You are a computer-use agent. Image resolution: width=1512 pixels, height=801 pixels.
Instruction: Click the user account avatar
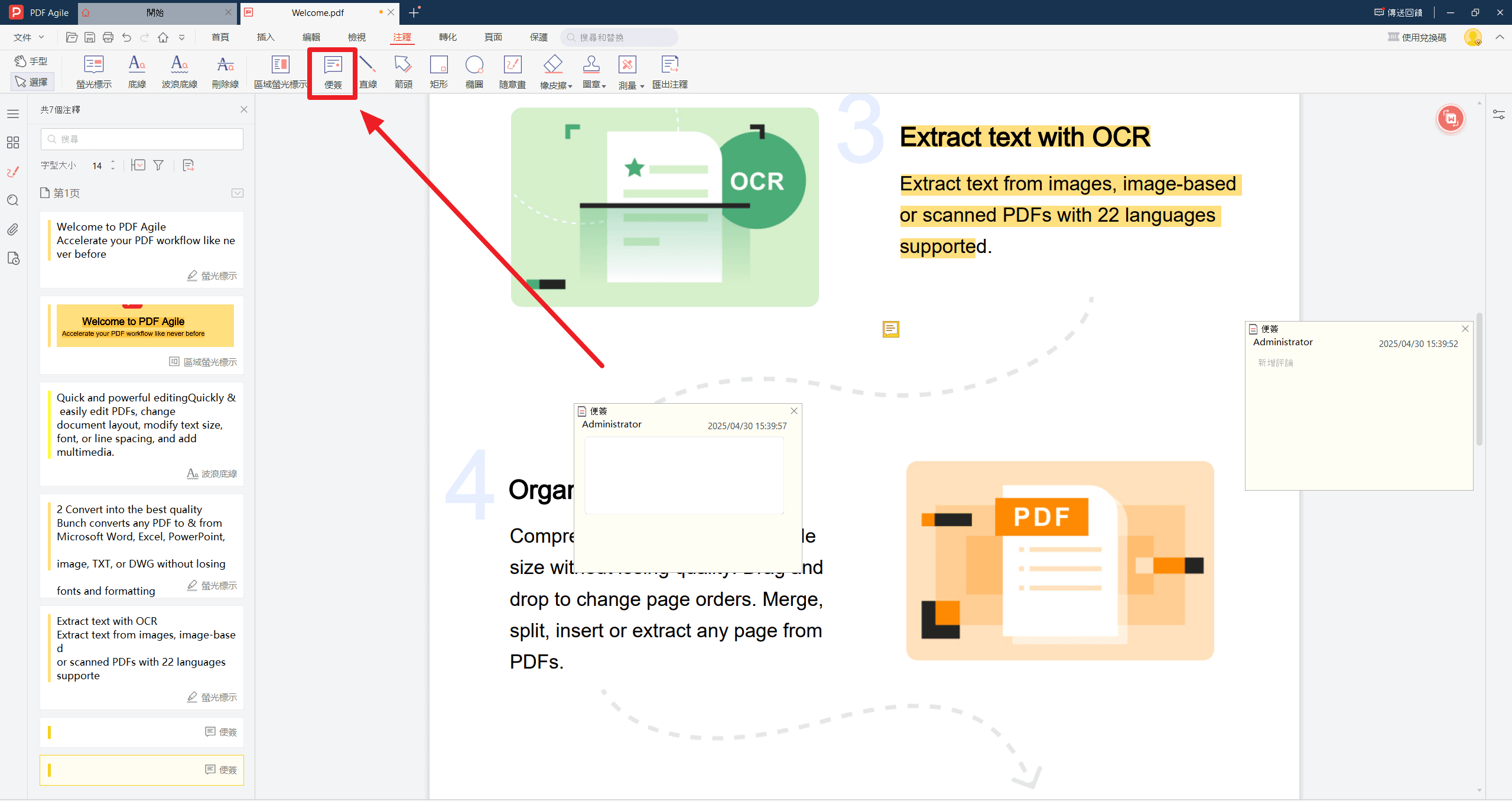[x=1473, y=37]
